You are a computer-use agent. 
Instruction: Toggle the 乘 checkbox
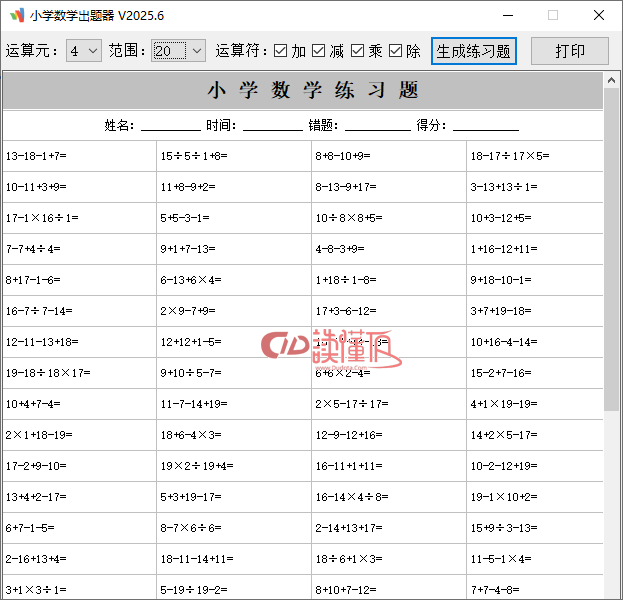(357, 51)
